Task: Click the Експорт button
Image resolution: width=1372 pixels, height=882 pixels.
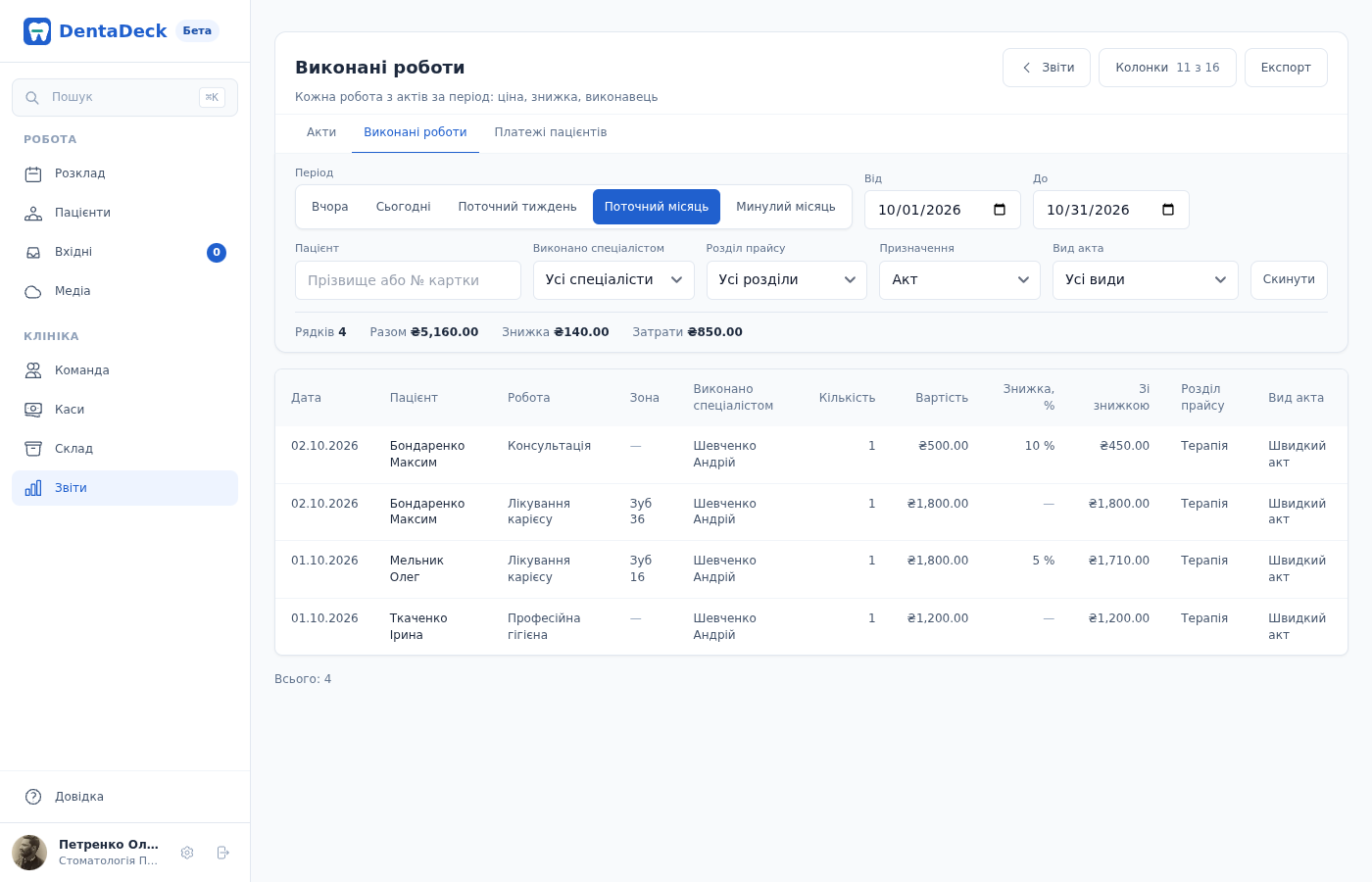Action: pyautogui.click(x=1286, y=68)
